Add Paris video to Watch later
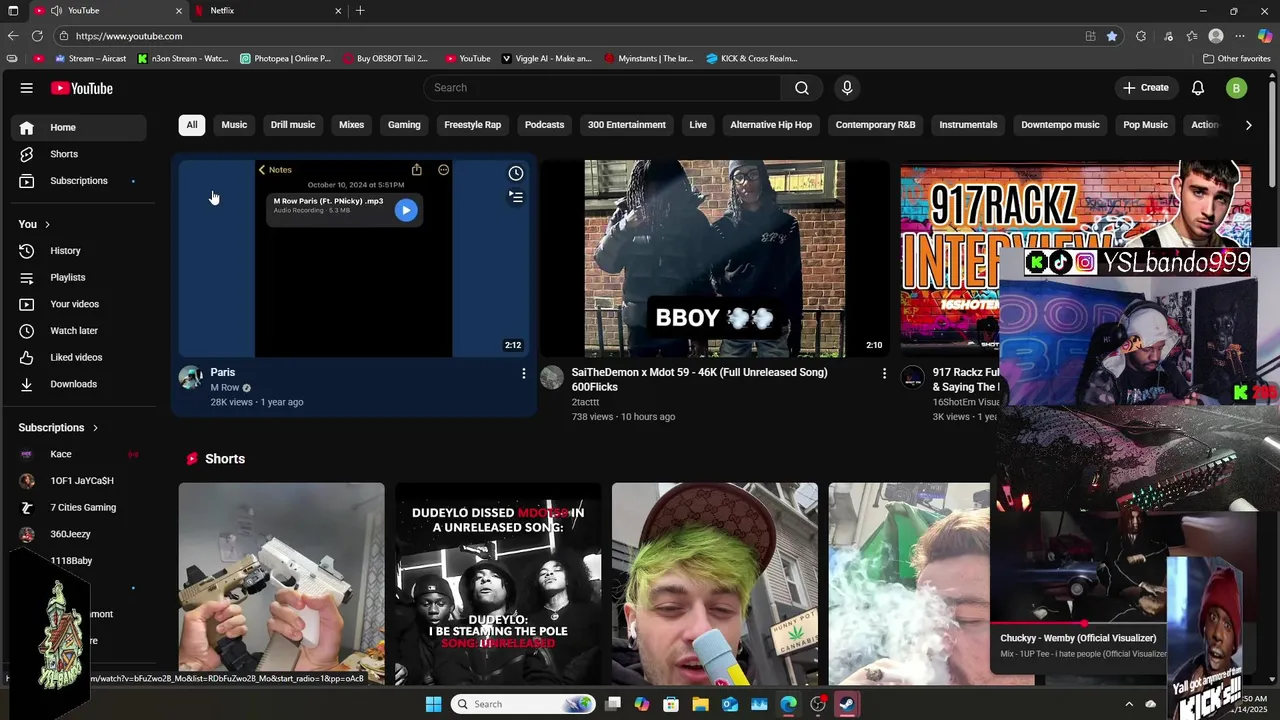 [x=516, y=173]
